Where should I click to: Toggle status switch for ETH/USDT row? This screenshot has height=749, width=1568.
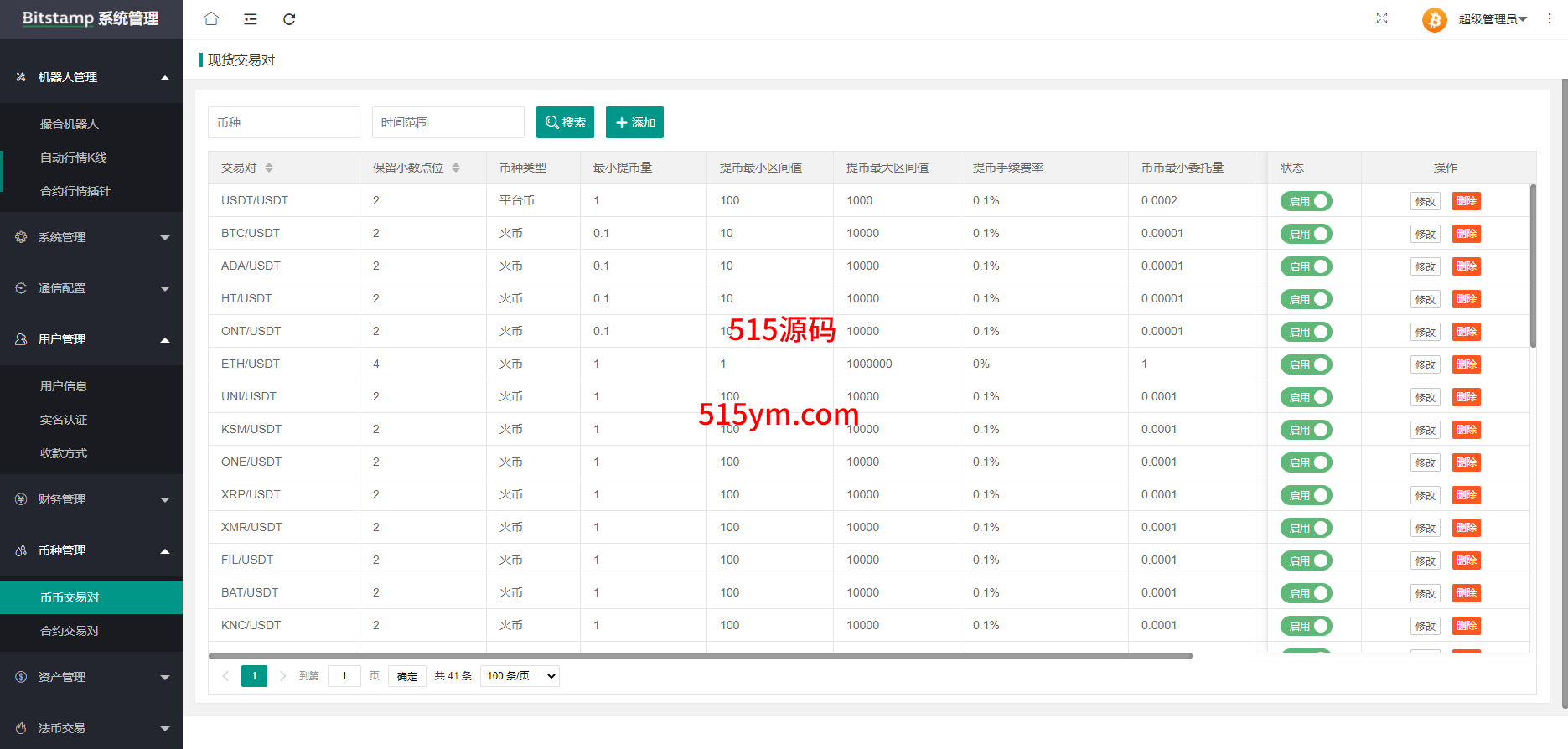click(1306, 364)
